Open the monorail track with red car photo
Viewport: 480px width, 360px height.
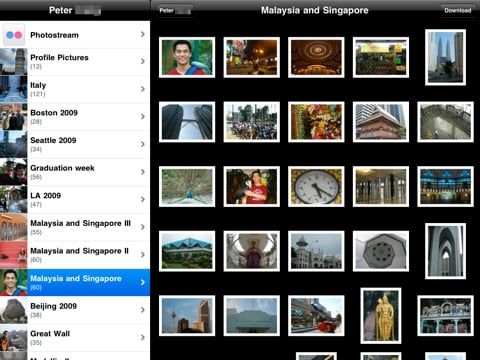coord(316,316)
